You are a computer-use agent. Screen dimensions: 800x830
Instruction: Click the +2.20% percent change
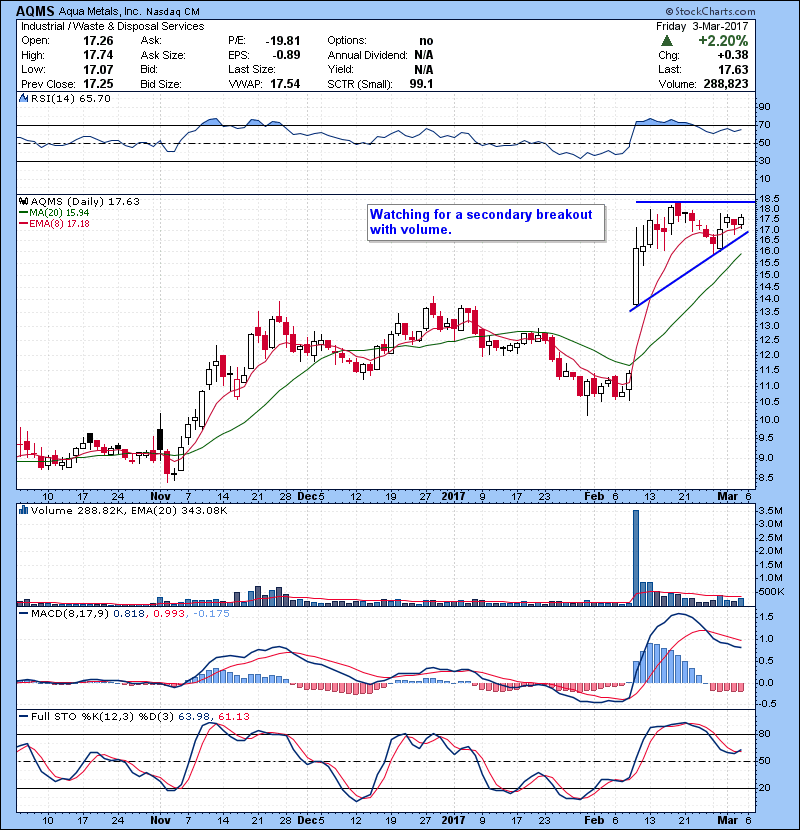723,41
